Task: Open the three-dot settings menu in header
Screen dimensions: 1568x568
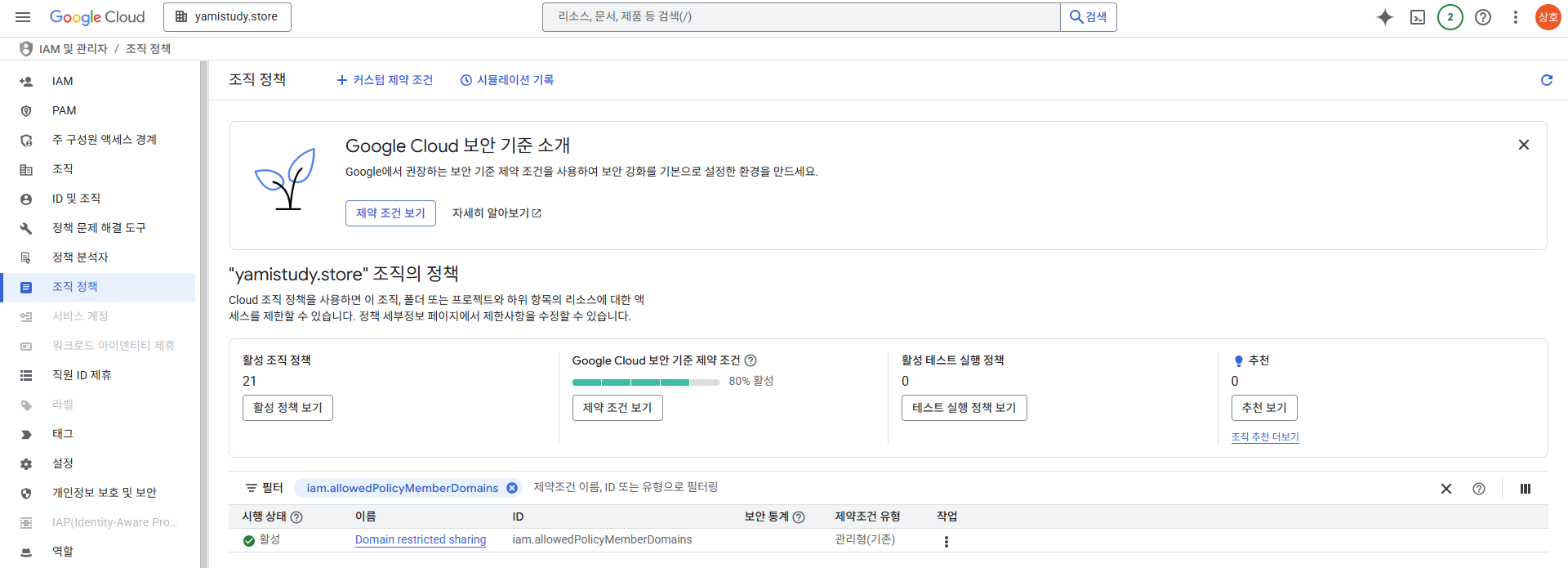Action: 1516,17
